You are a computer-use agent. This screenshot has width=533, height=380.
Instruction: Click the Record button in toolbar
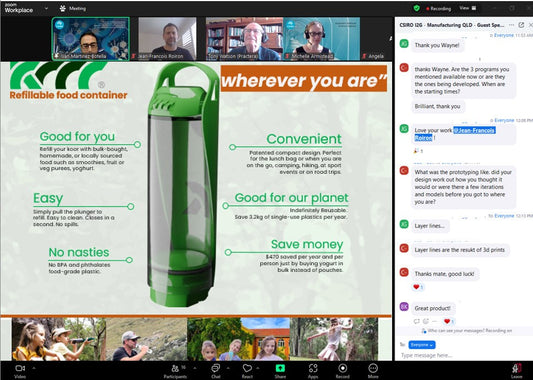(x=343, y=370)
